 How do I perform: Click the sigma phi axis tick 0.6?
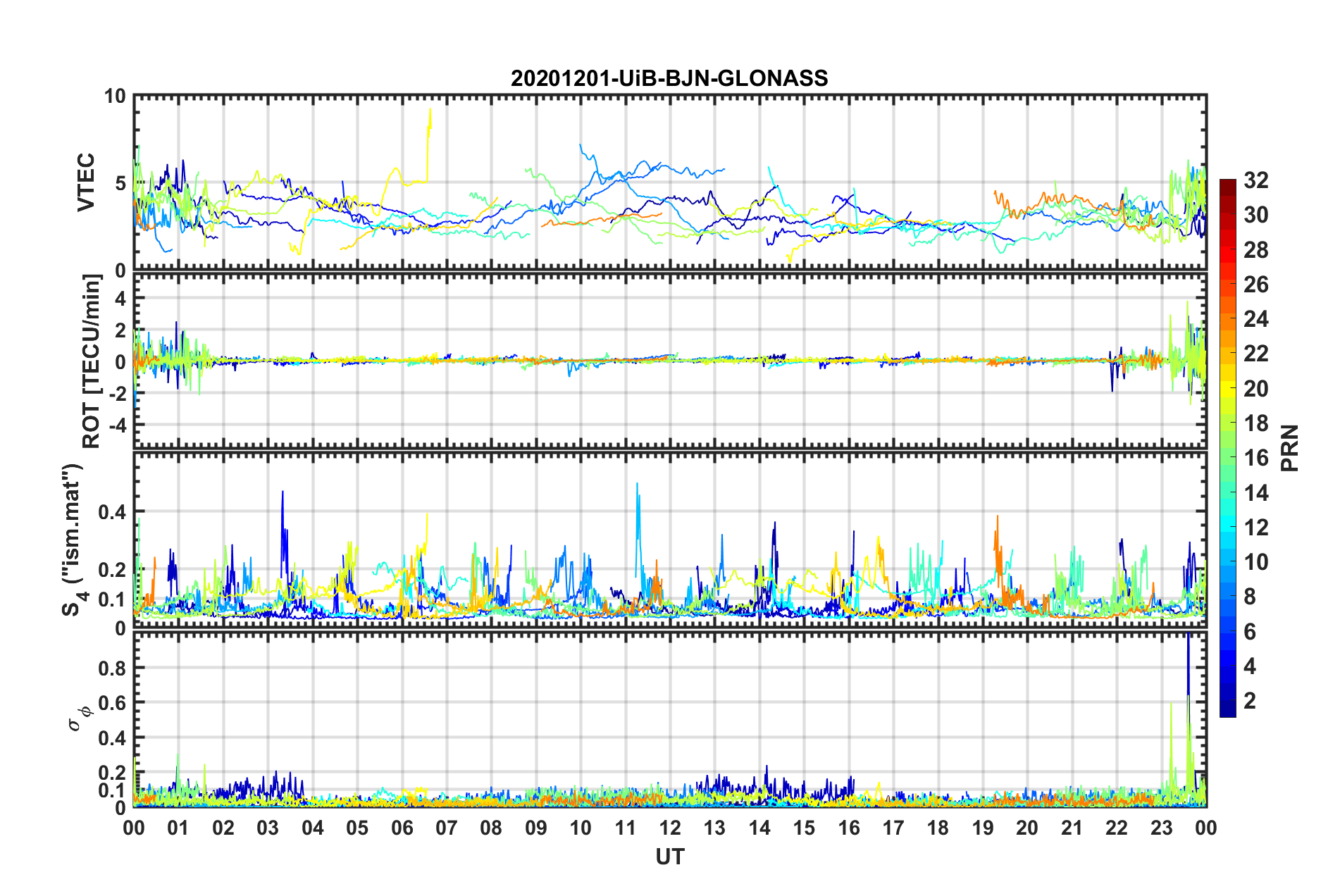point(112,703)
